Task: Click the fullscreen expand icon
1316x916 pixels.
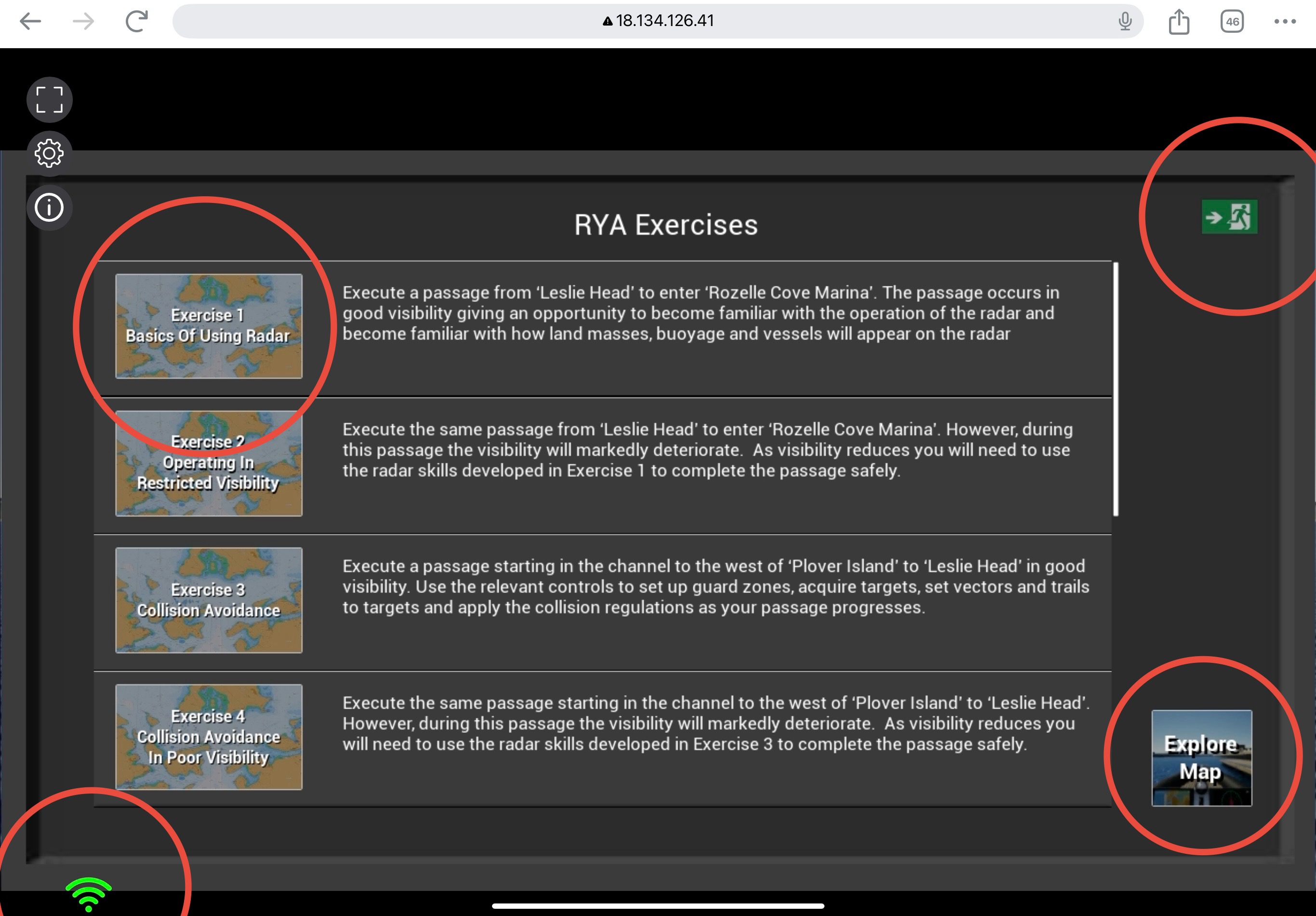Action: [49, 100]
